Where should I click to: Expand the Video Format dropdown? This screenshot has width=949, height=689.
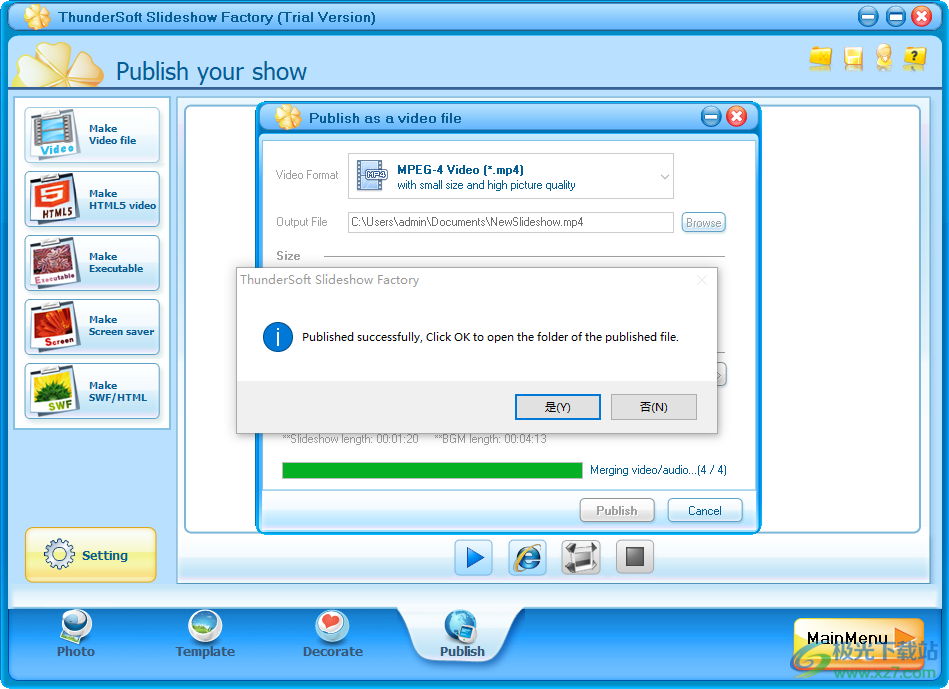[x=665, y=176]
